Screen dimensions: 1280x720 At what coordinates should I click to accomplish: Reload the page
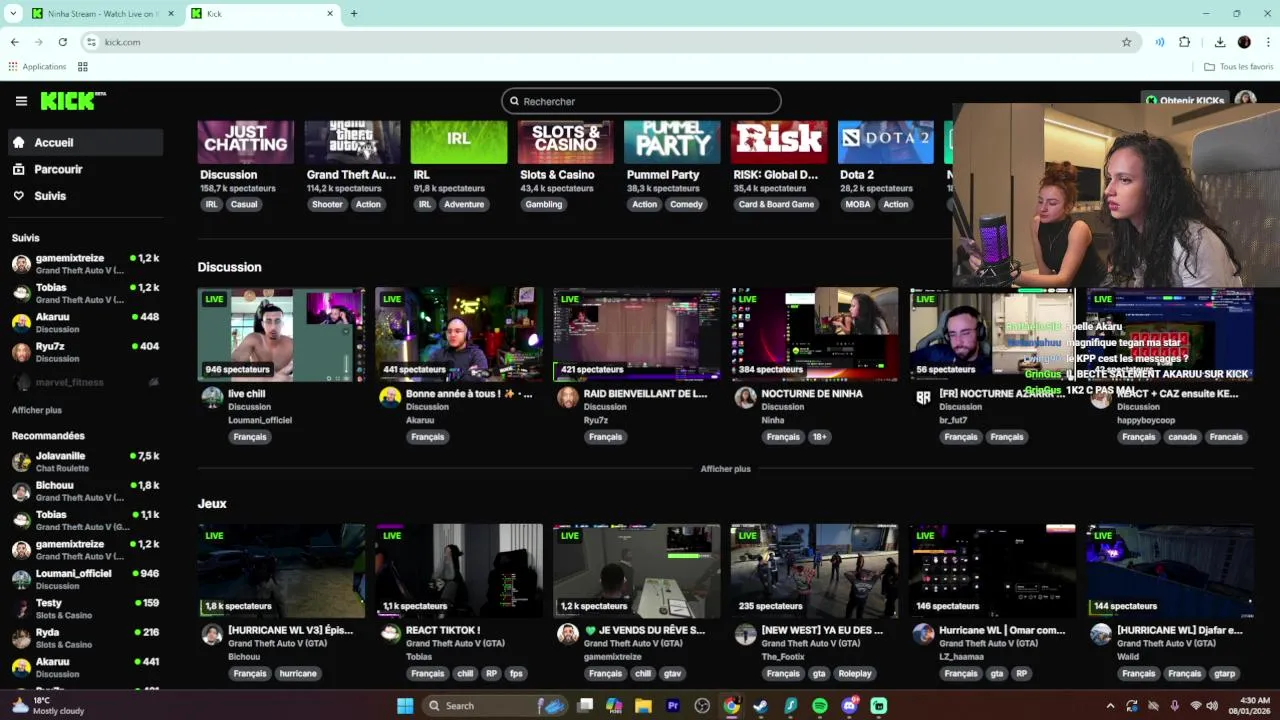pyautogui.click(x=62, y=42)
